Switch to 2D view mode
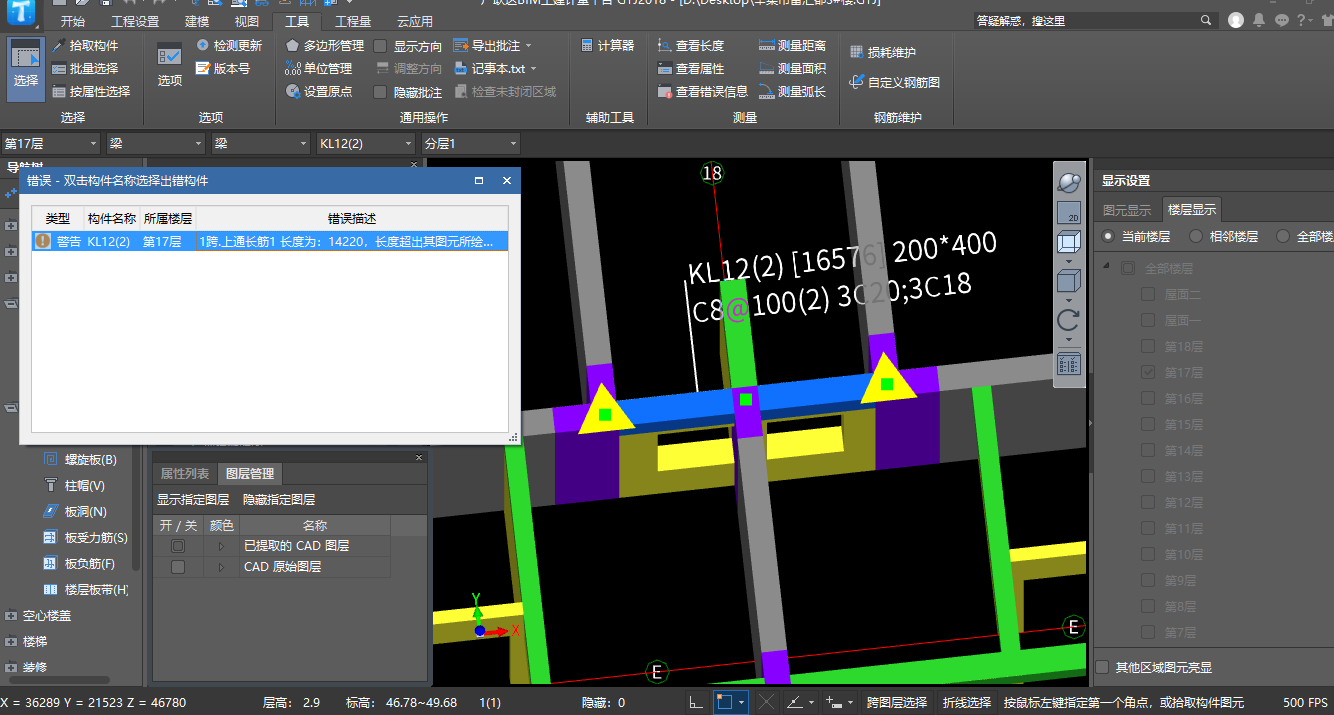The height and width of the screenshot is (715, 1334). 1068,213
